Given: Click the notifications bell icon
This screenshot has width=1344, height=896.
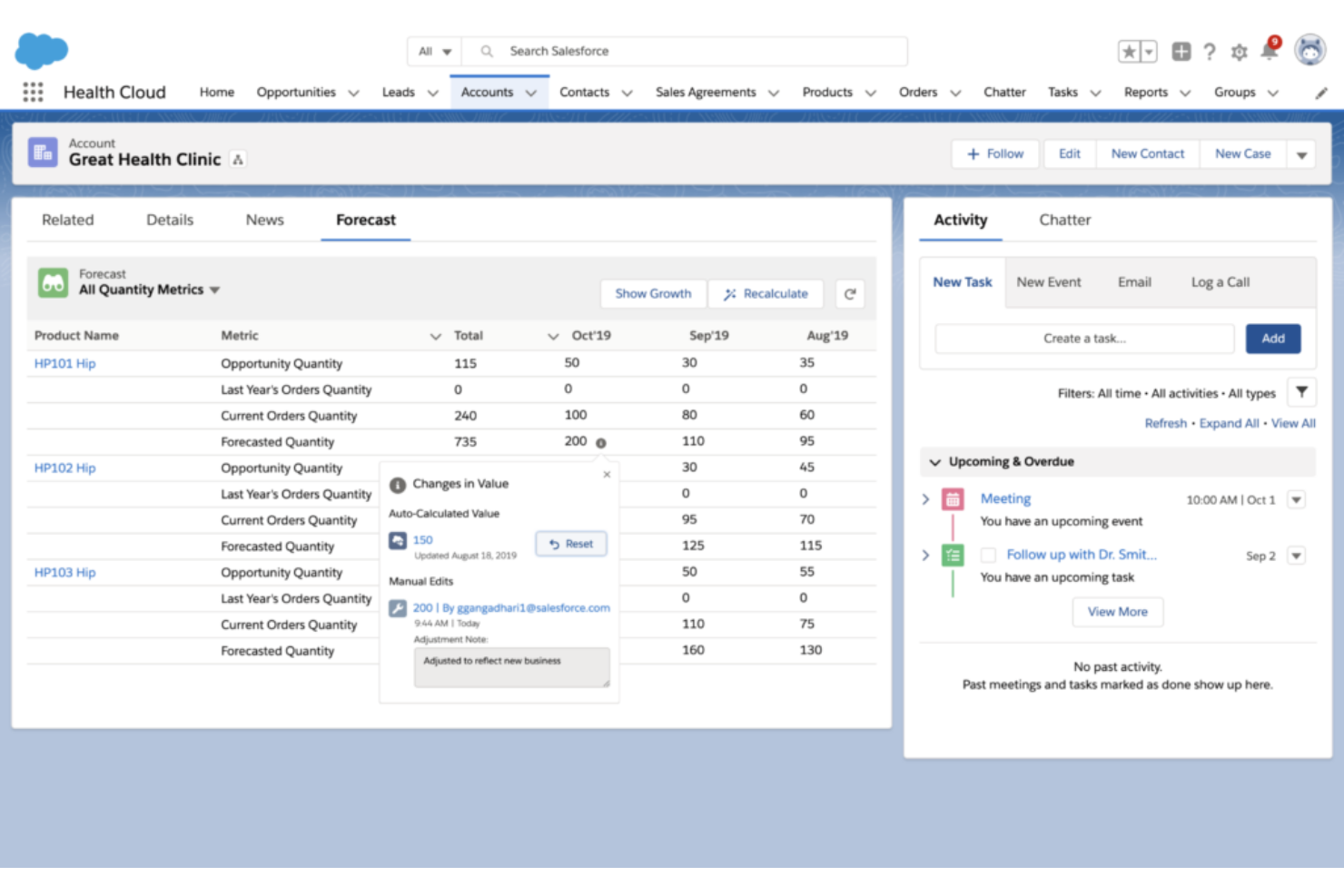Looking at the screenshot, I should pyautogui.click(x=1269, y=52).
